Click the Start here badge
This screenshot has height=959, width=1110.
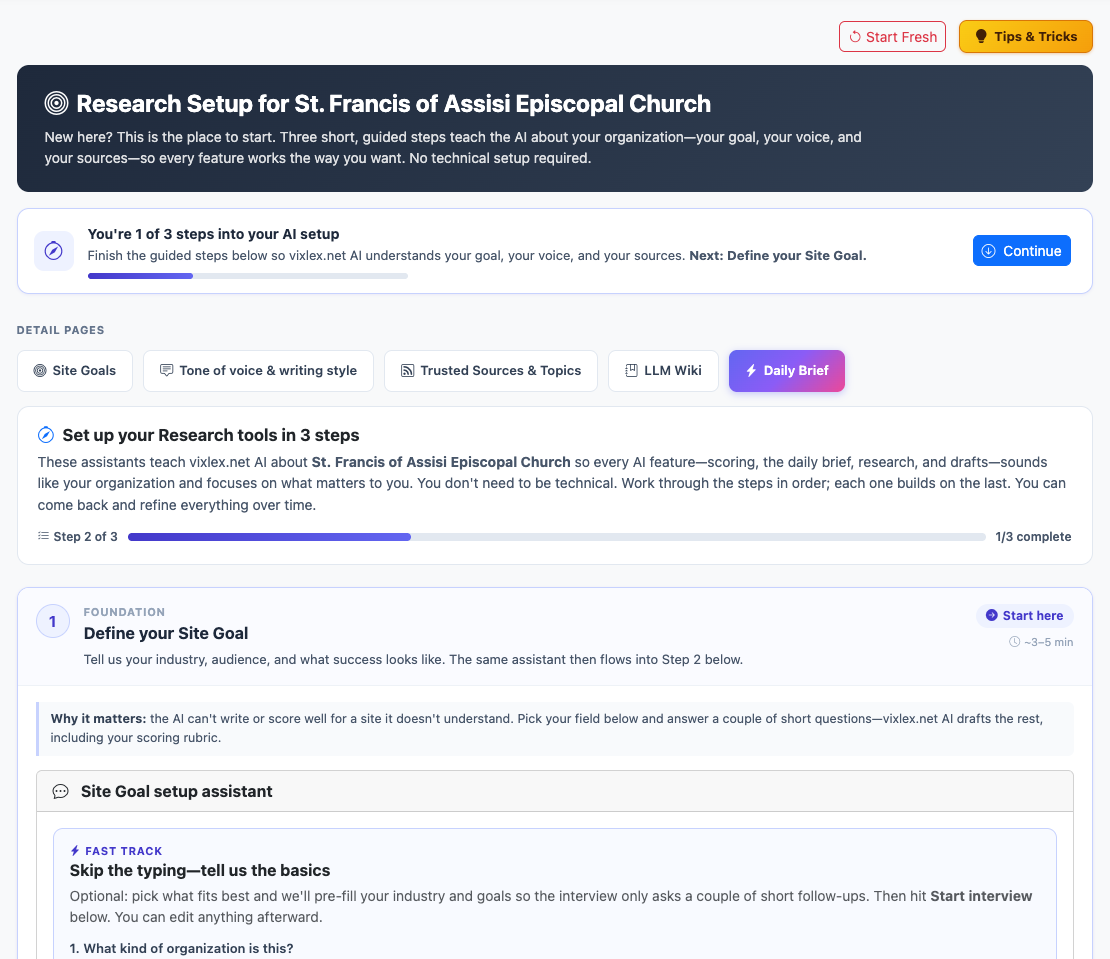[1024, 616]
